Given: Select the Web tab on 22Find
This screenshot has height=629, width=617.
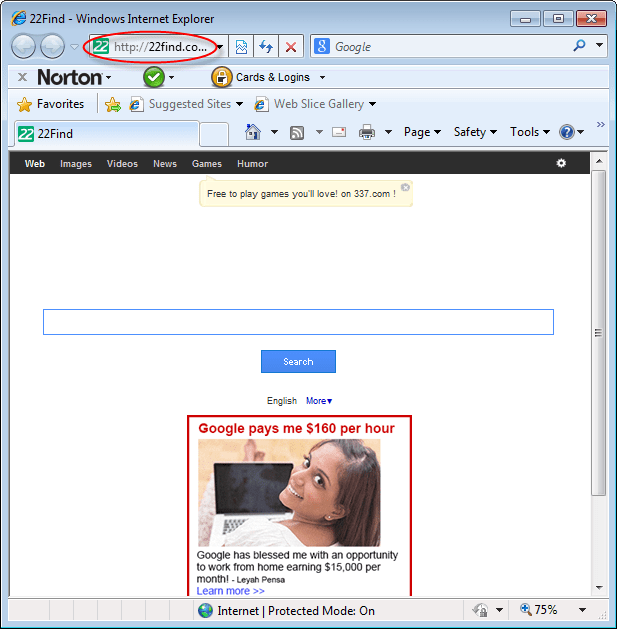Looking at the screenshot, I should click(x=35, y=164).
